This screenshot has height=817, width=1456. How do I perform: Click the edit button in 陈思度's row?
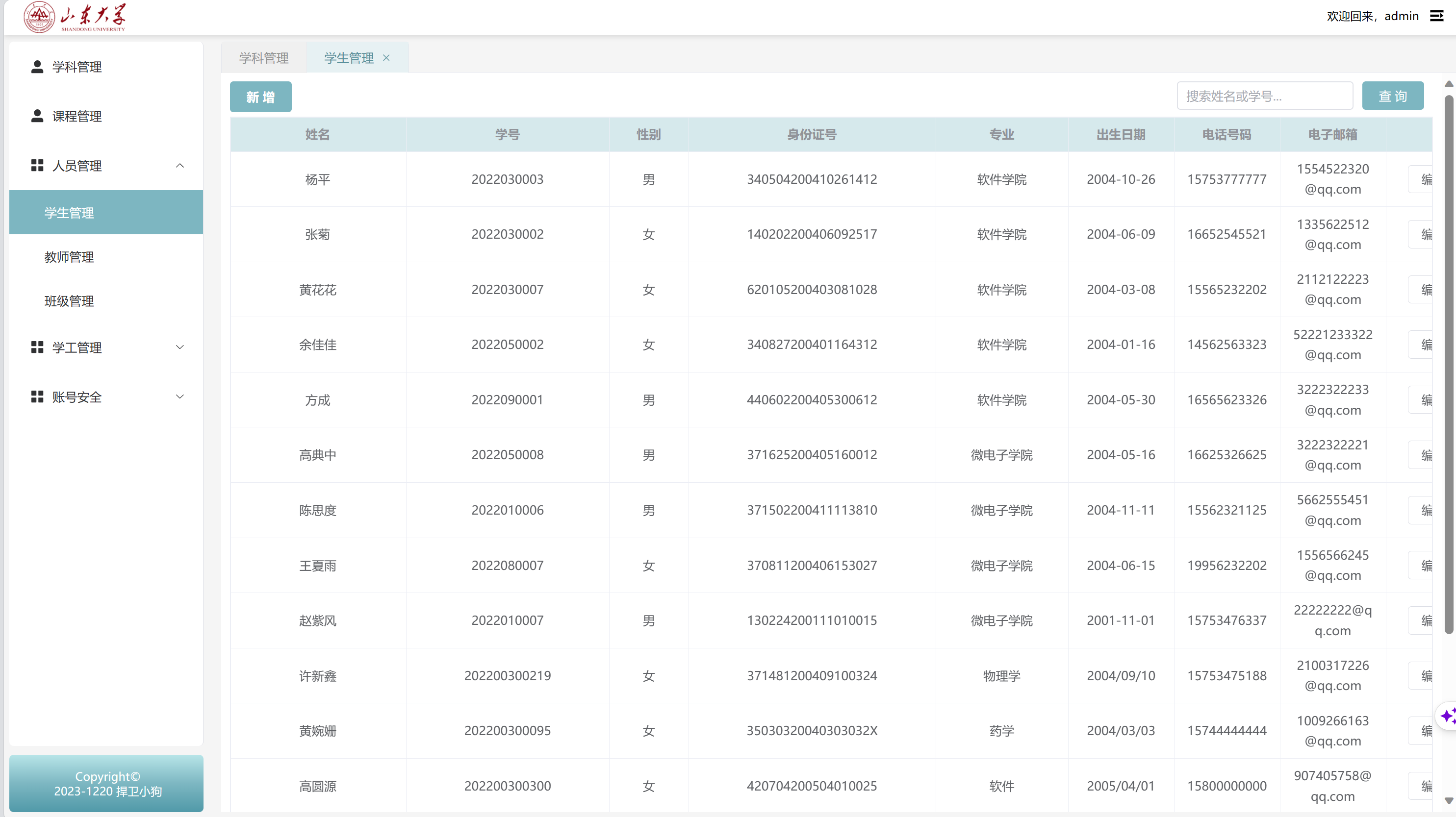click(x=1420, y=510)
